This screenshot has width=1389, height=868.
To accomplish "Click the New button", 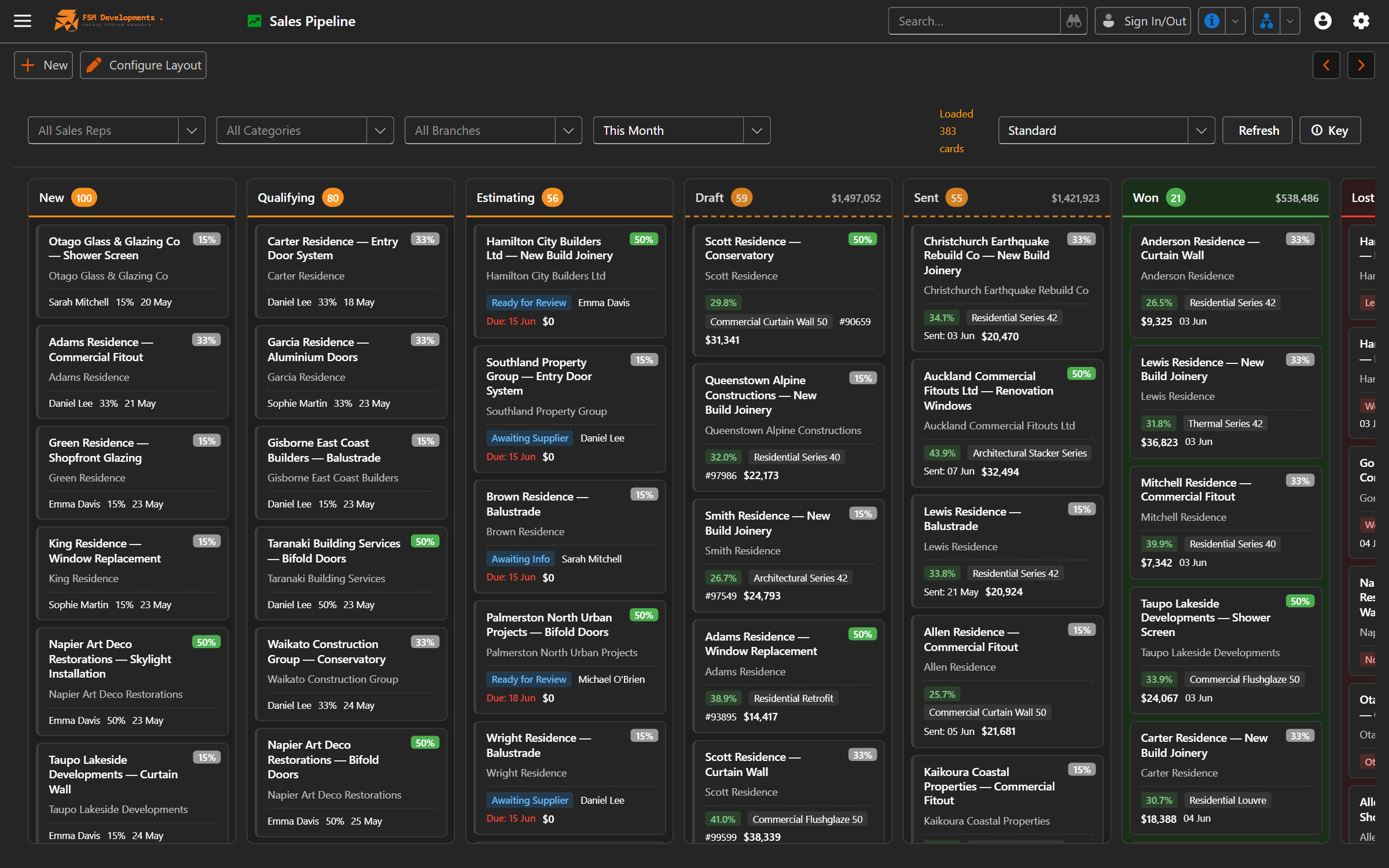I will [43, 65].
